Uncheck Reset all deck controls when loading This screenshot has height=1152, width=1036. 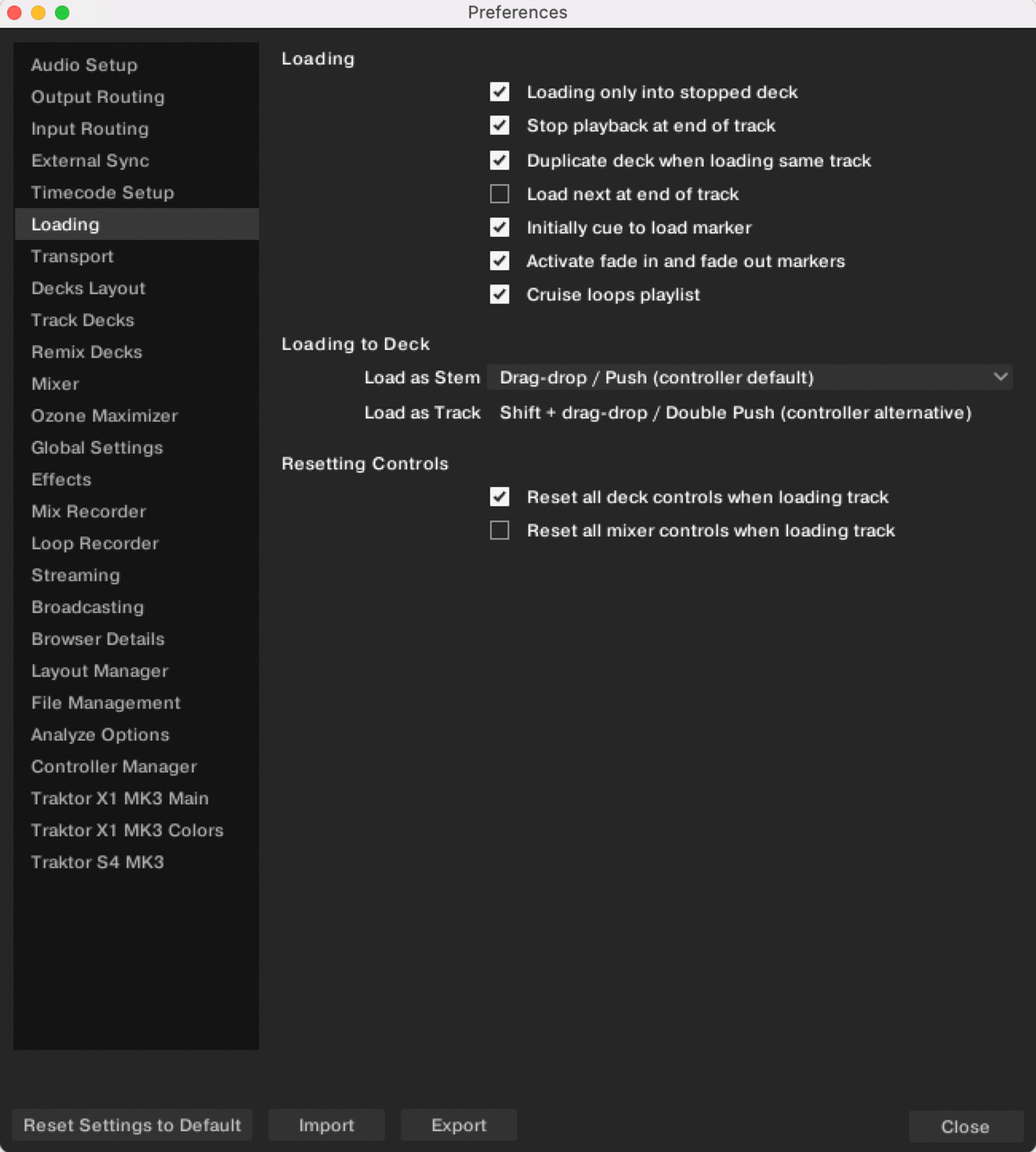click(x=499, y=497)
